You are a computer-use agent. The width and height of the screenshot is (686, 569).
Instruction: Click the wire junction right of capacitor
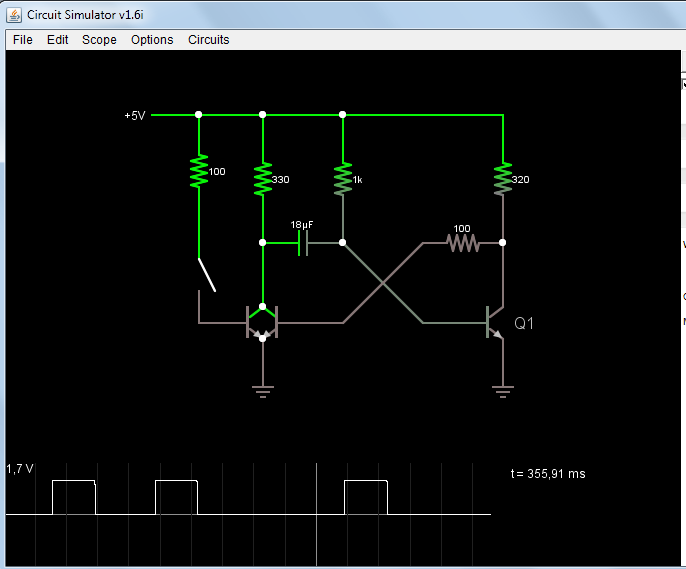343,242
